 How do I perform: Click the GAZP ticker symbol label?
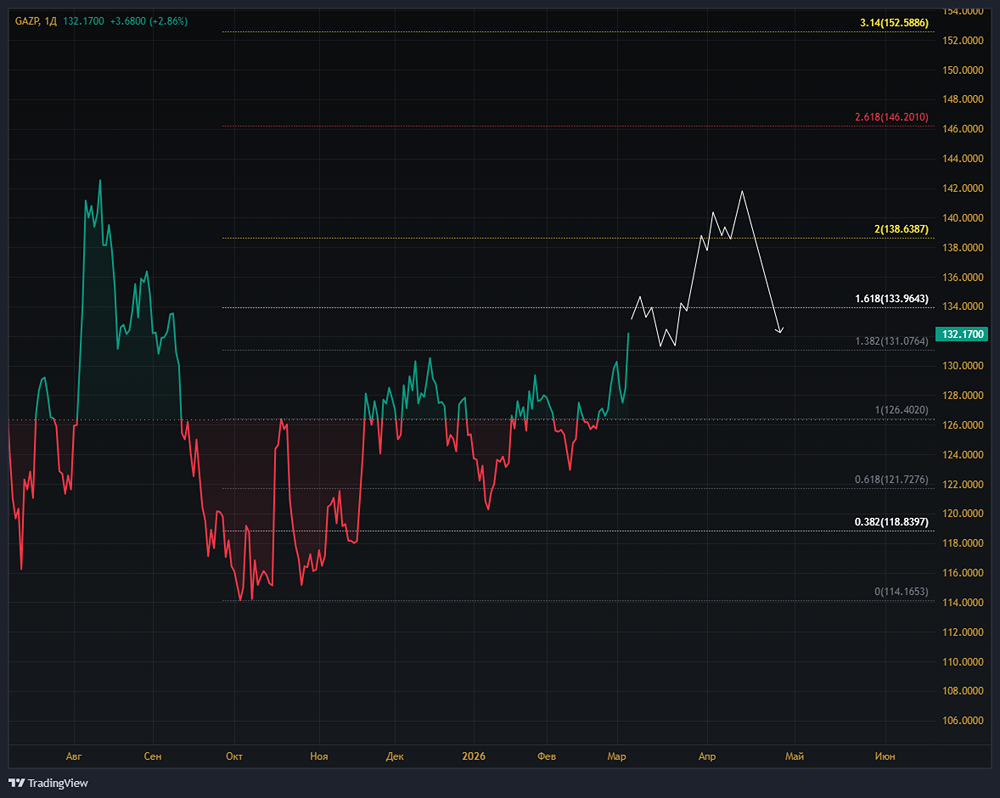click(27, 21)
